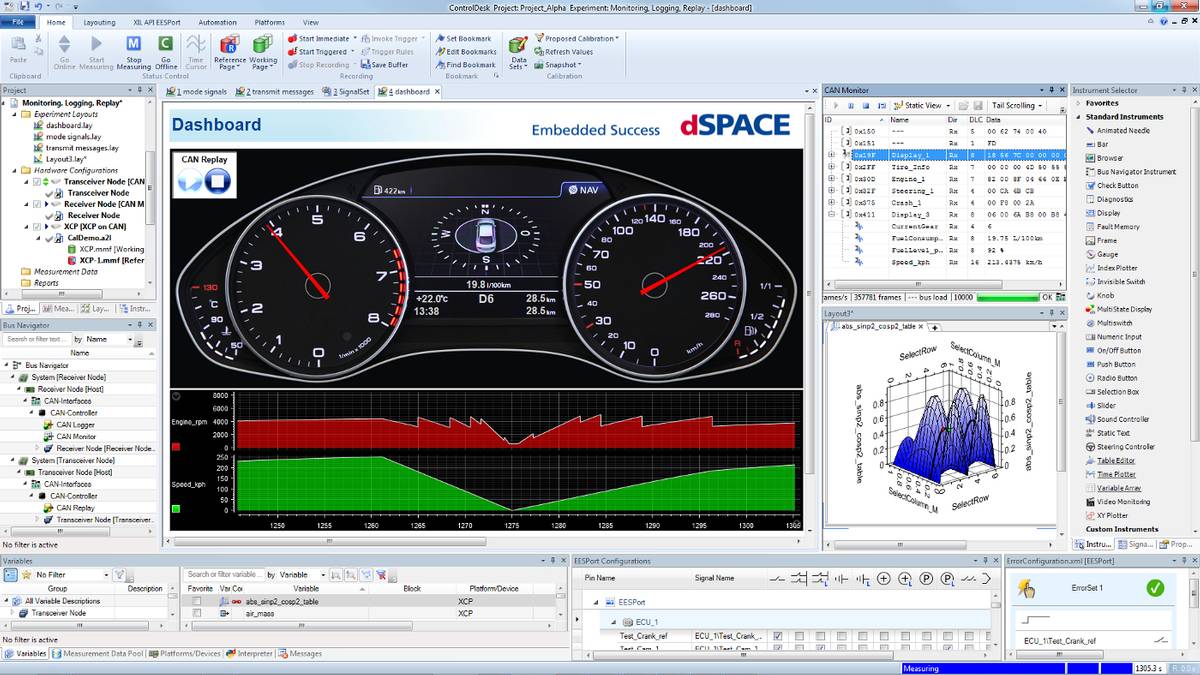This screenshot has height=675, width=1200.
Task: Select the Steering Controller instrument
Action: click(1126, 447)
